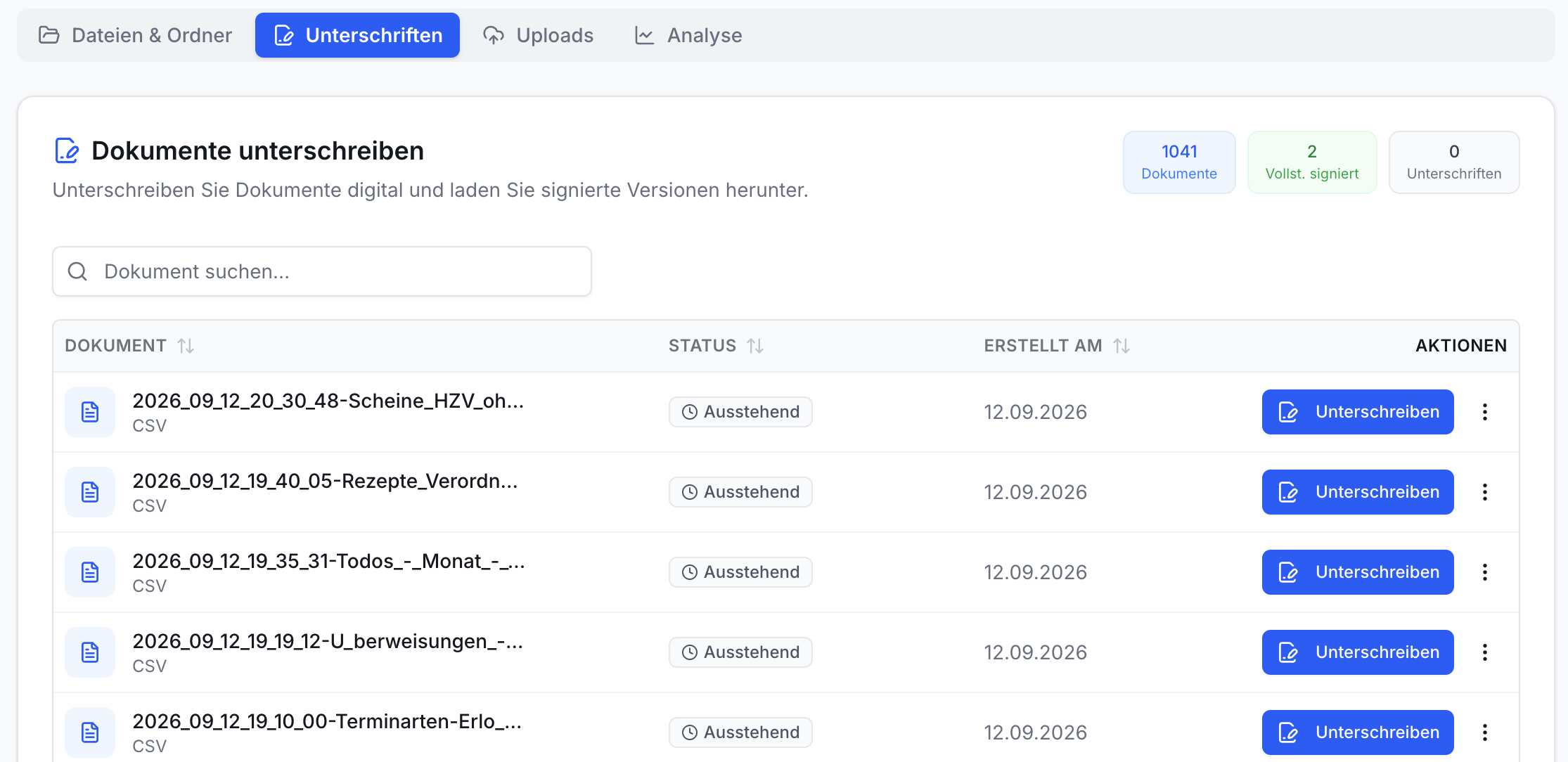Click the AKTIONEN column header
1568x762 pixels.
coord(1461,346)
